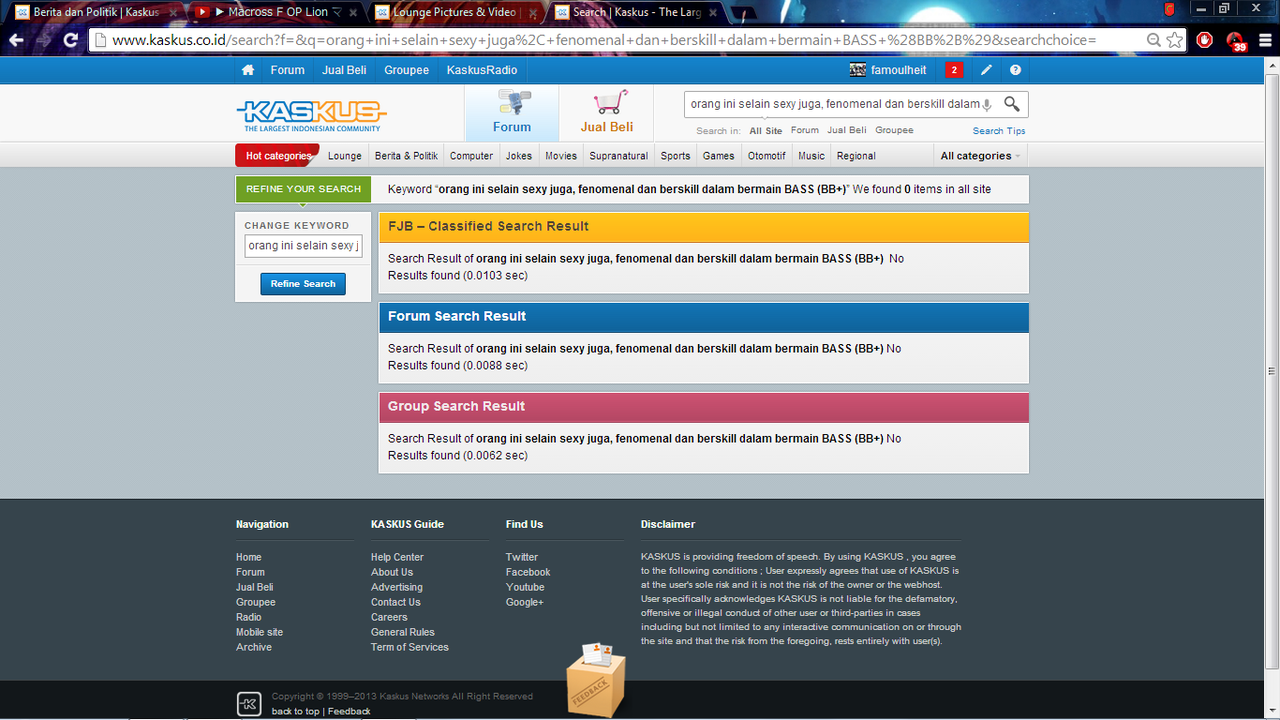The height and width of the screenshot is (720, 1280).
Task: Click famoulheit user avatar
Action: coord(858,70)
